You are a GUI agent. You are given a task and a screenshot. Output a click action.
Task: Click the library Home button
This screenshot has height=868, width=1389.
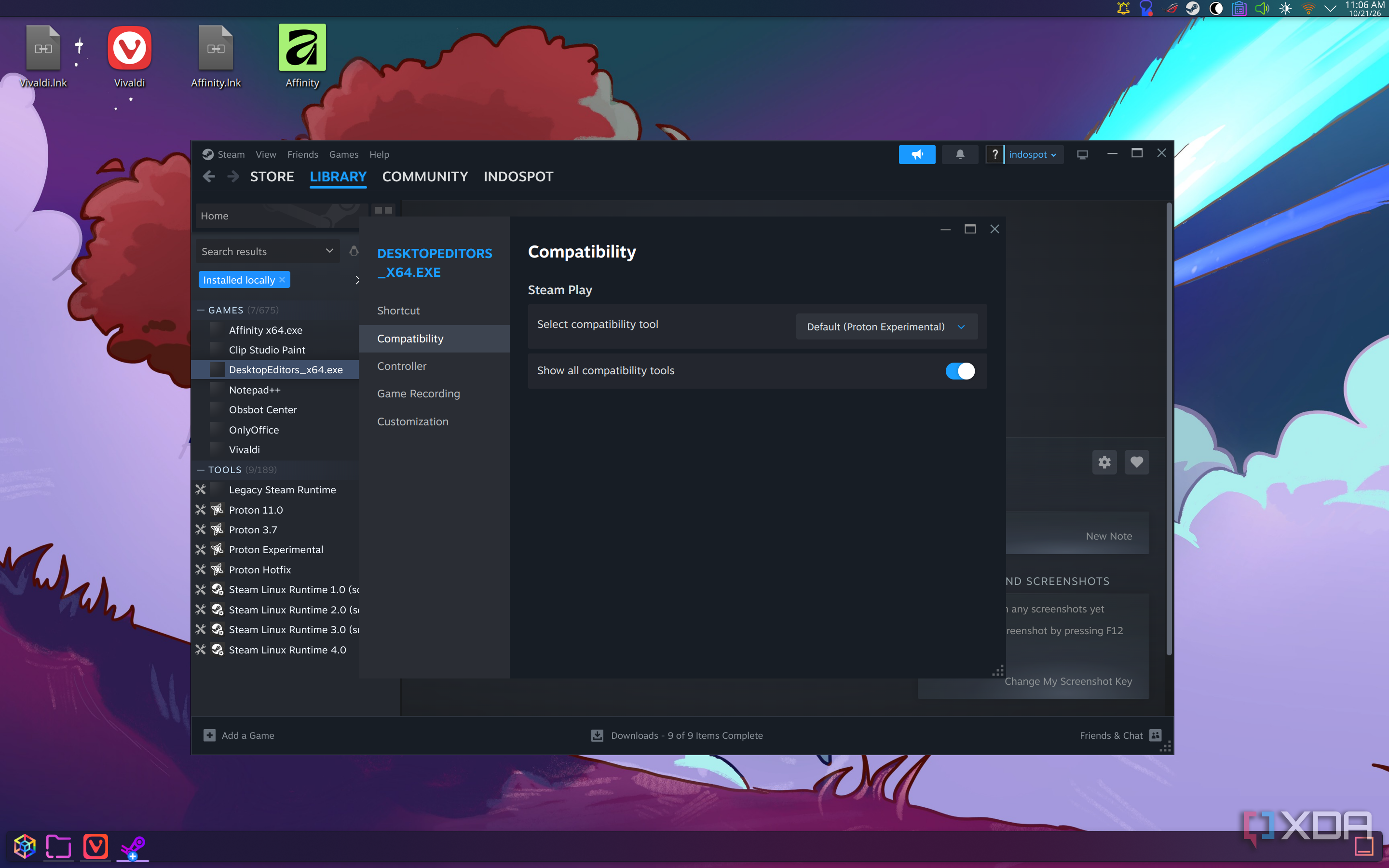(277, 216)
